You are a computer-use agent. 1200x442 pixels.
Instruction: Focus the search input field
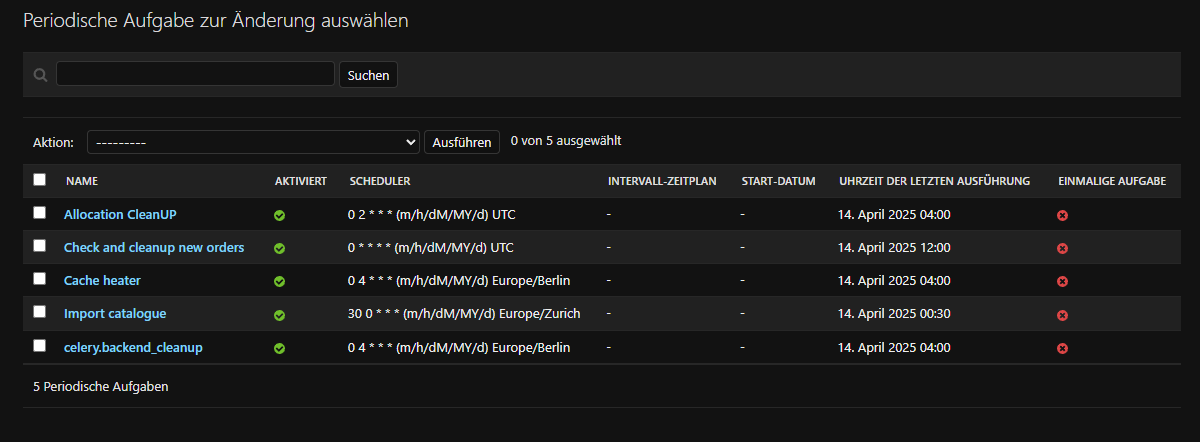click(x=195, y=74)
